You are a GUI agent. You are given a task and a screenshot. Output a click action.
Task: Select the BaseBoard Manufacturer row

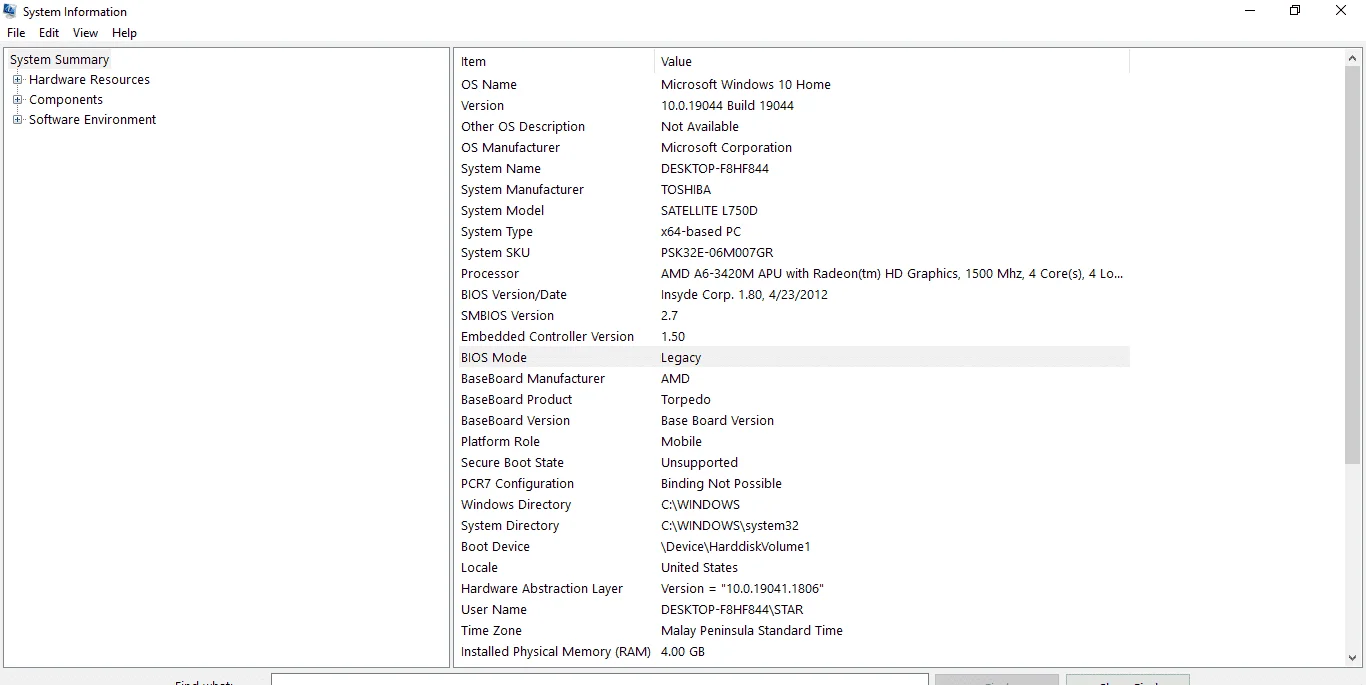click(792, 379)
